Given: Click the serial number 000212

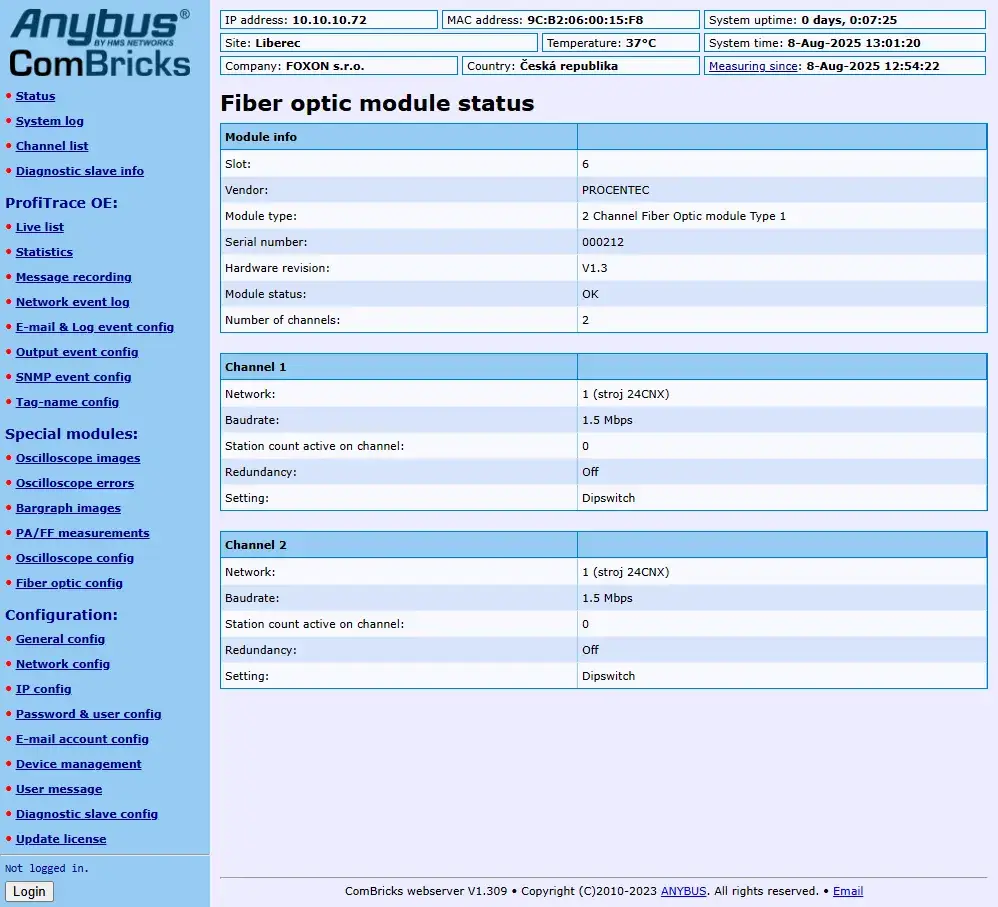Looking at the screenshot, I should click(603, 242).
